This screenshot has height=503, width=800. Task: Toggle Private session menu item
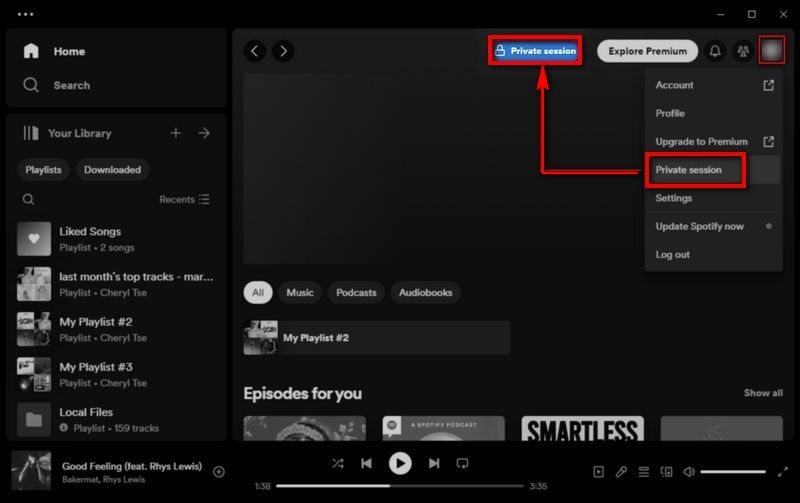[714, 170]
